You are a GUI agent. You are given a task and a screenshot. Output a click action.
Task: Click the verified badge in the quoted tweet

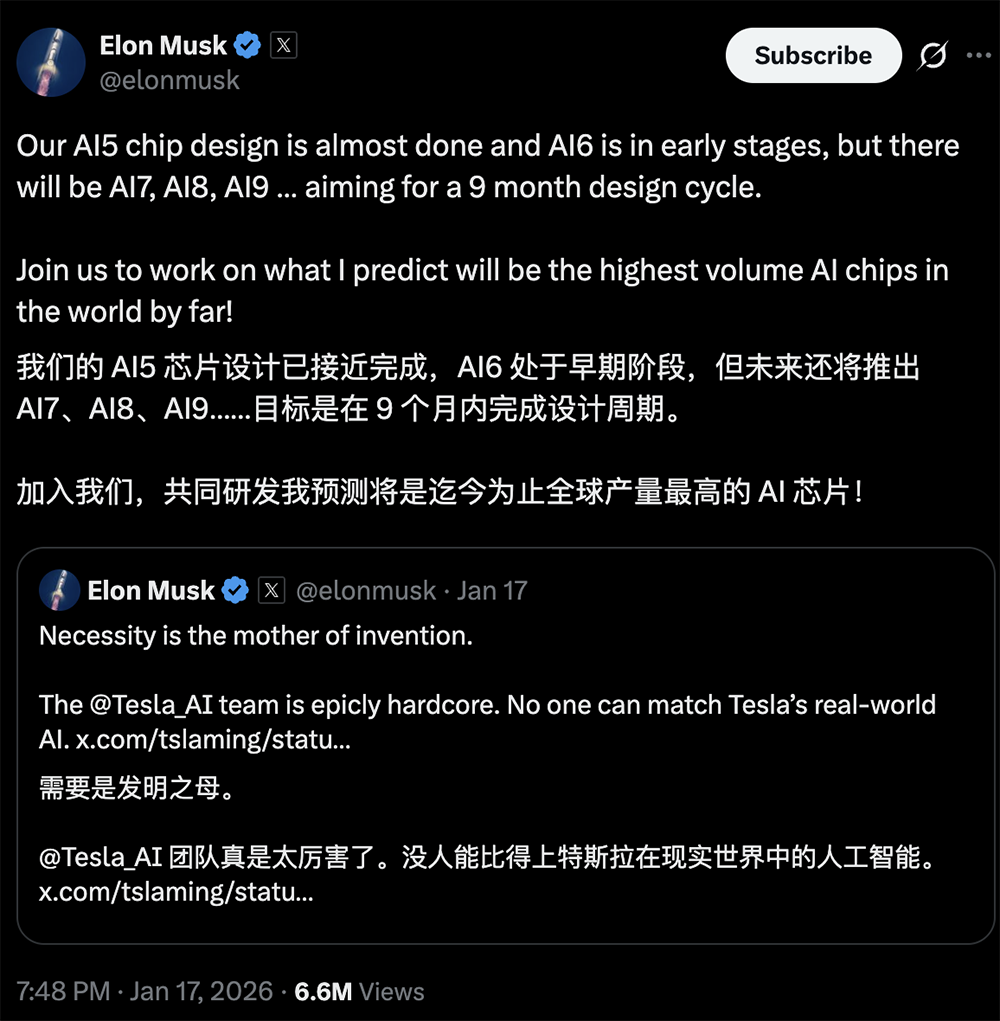pyautogui.click(x=233, y=590)
